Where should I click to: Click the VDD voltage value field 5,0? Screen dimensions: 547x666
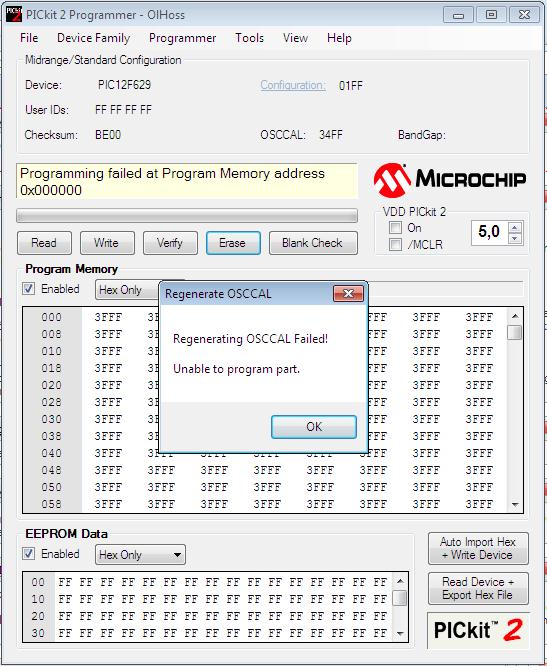coord(490,232)
